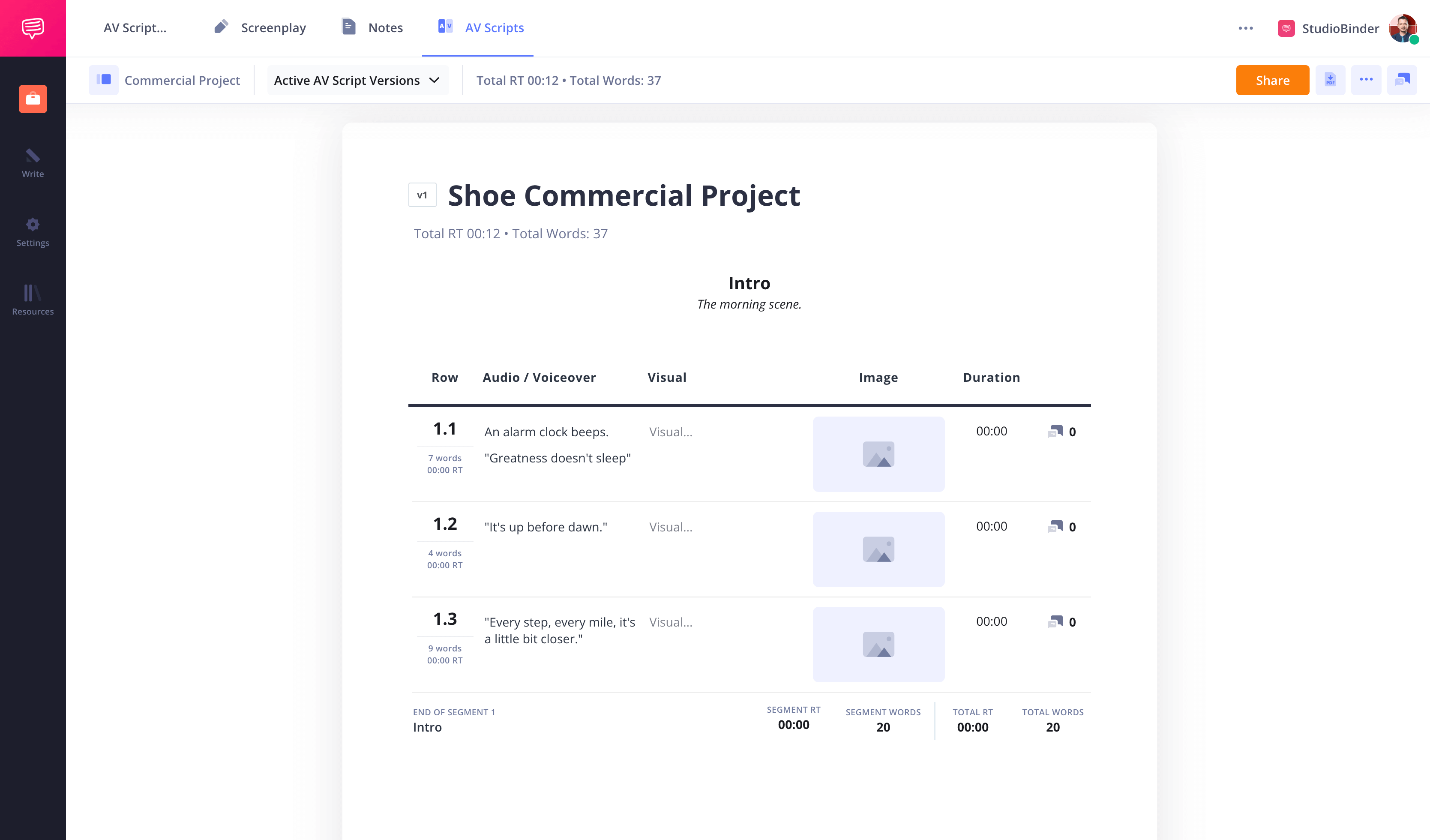Download the script as PDF
This screenshot has height=840, width=1430.
pos(1330,80)
